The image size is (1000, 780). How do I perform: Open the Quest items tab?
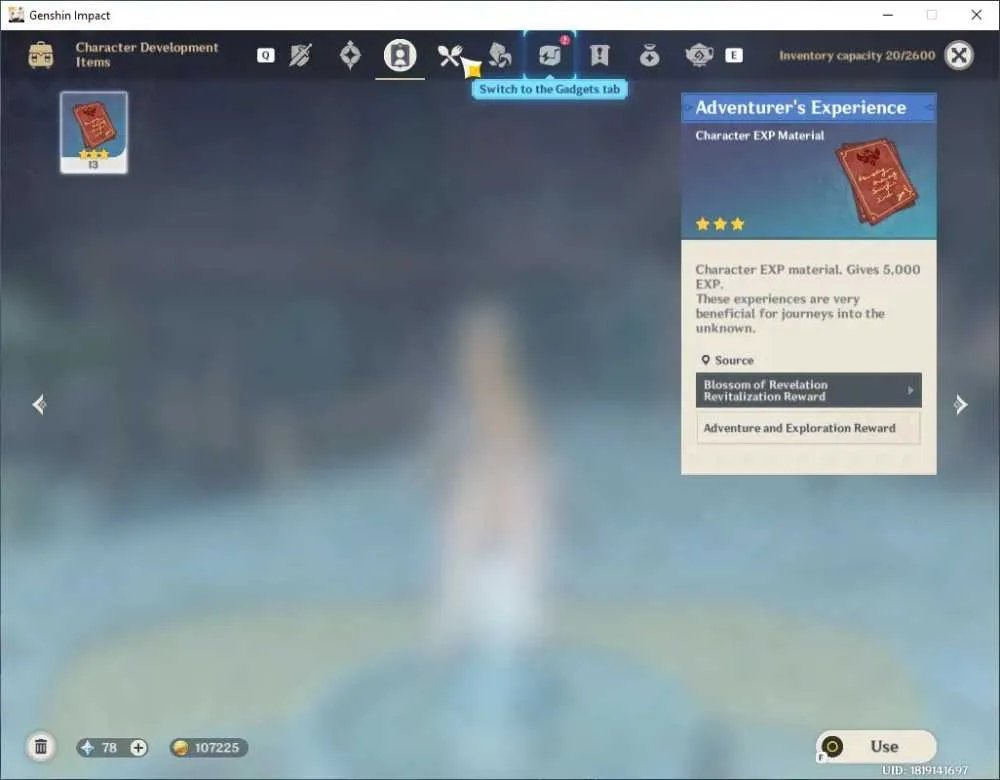click(599, 55)
